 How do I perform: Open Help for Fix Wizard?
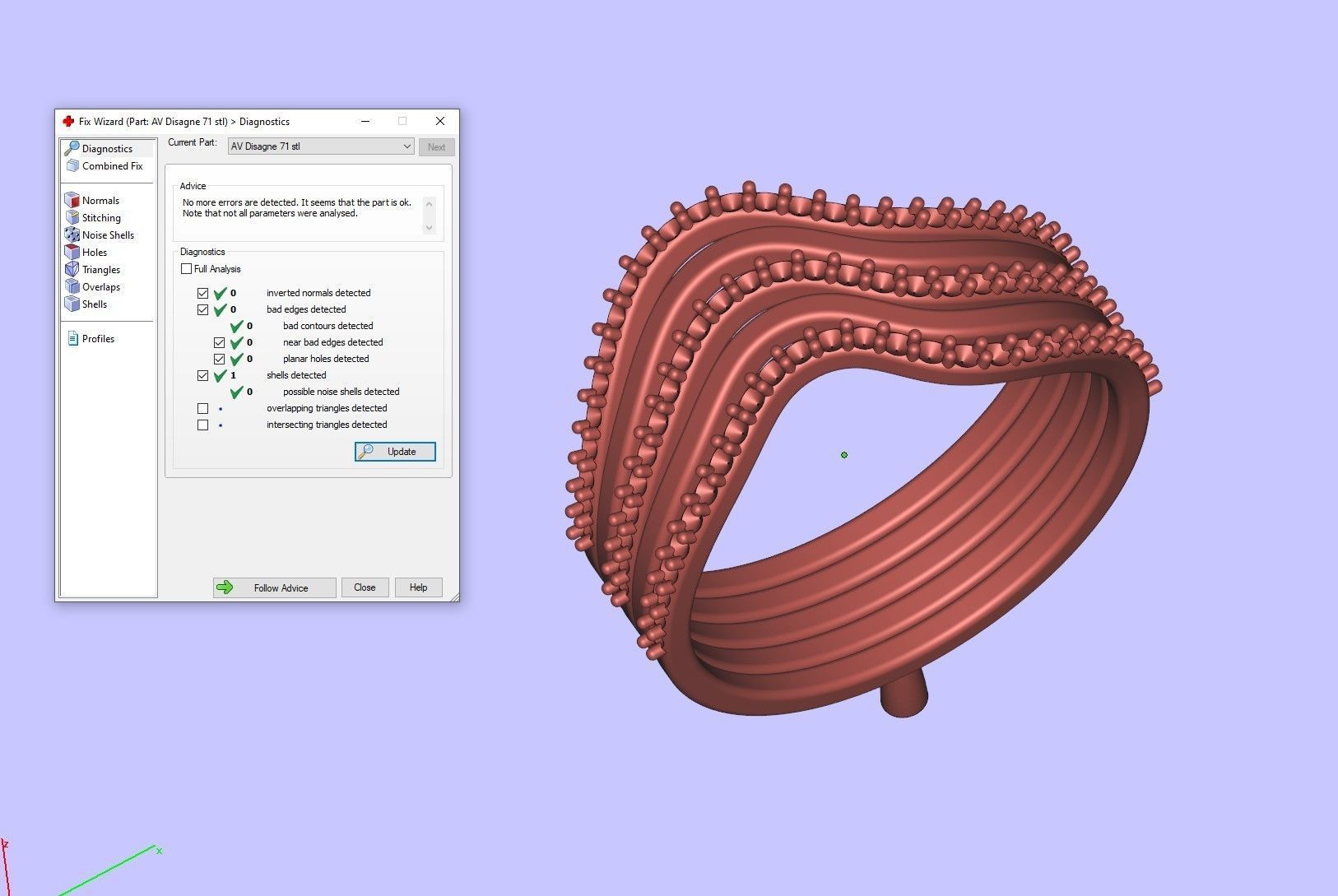(x=418, y=587)
